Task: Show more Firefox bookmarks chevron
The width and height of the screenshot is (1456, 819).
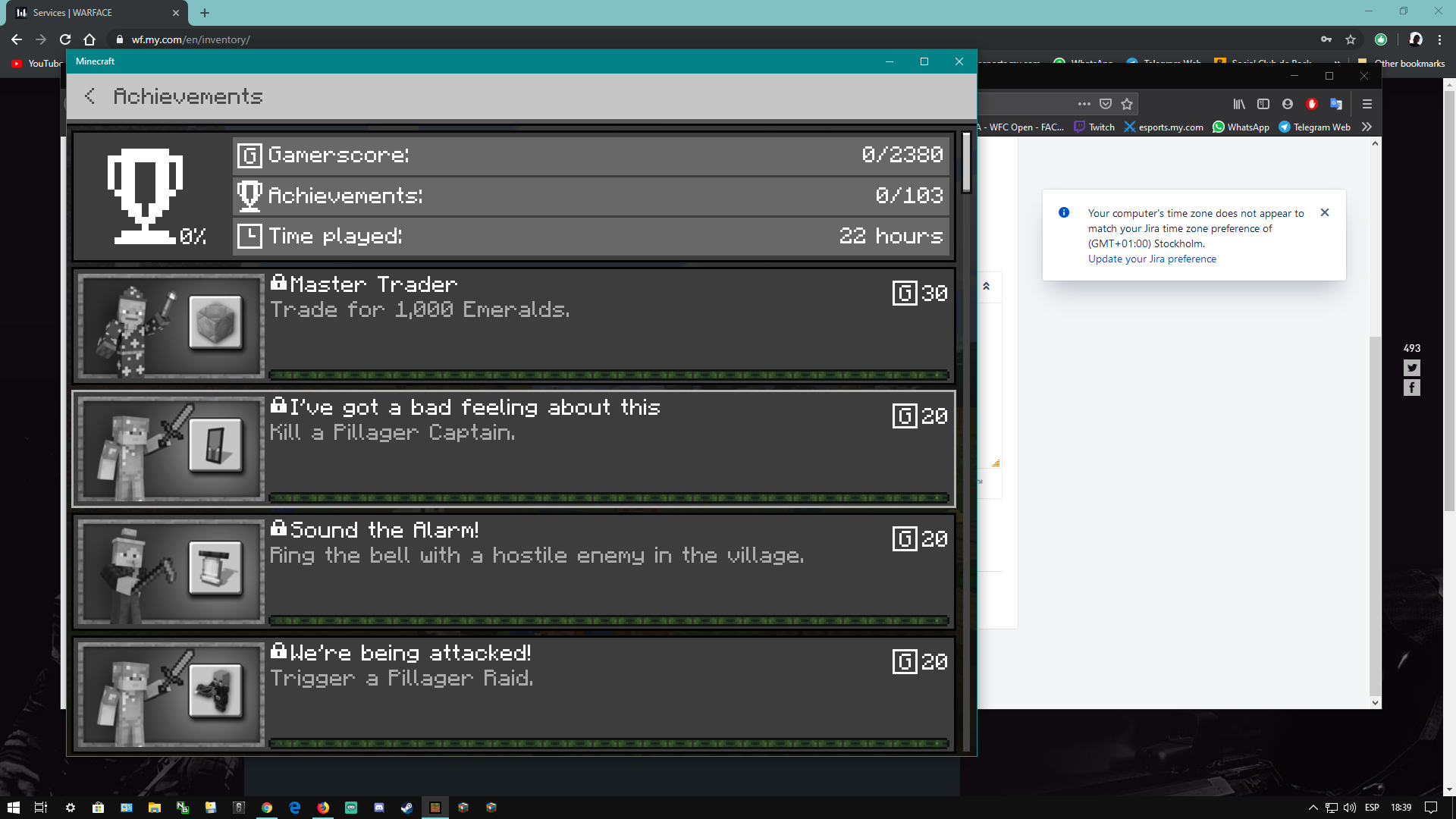Action: click(1367, 127)
